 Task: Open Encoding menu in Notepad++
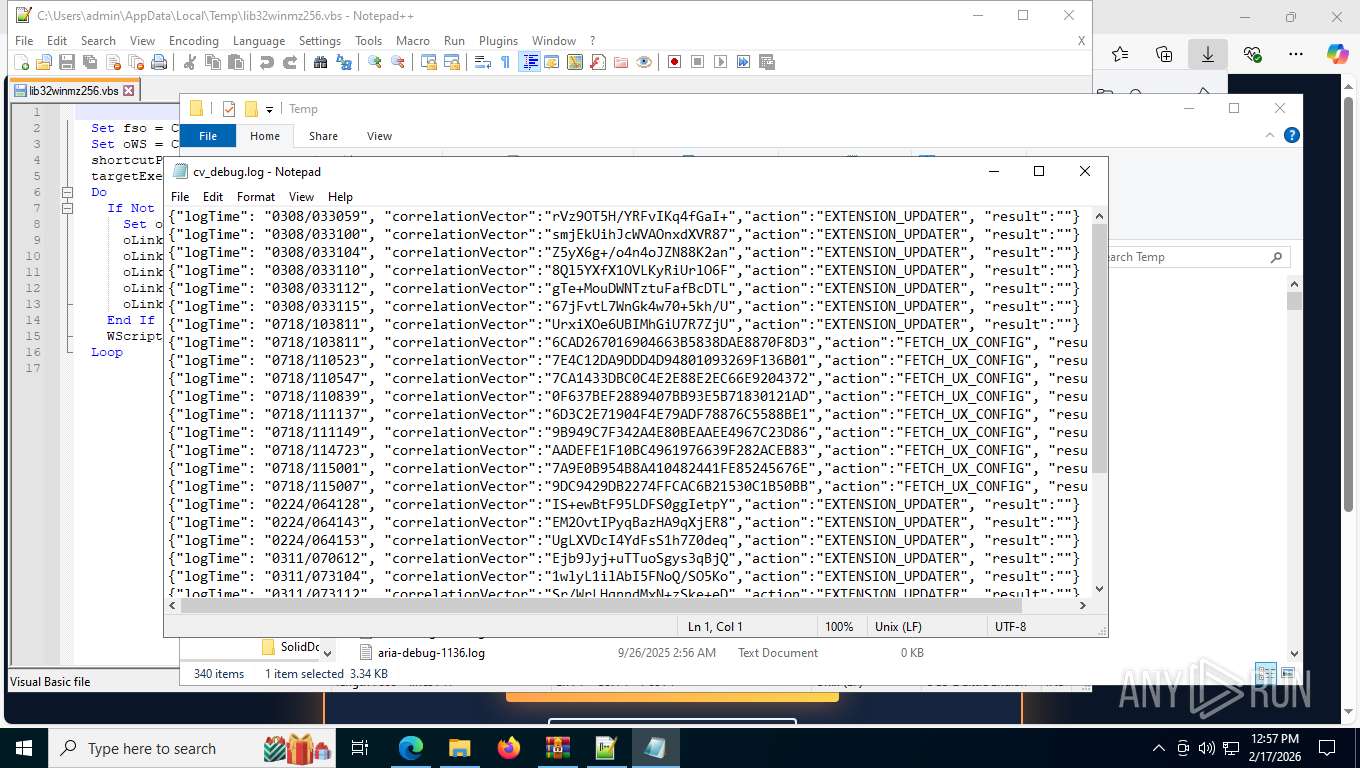point(194,41)
